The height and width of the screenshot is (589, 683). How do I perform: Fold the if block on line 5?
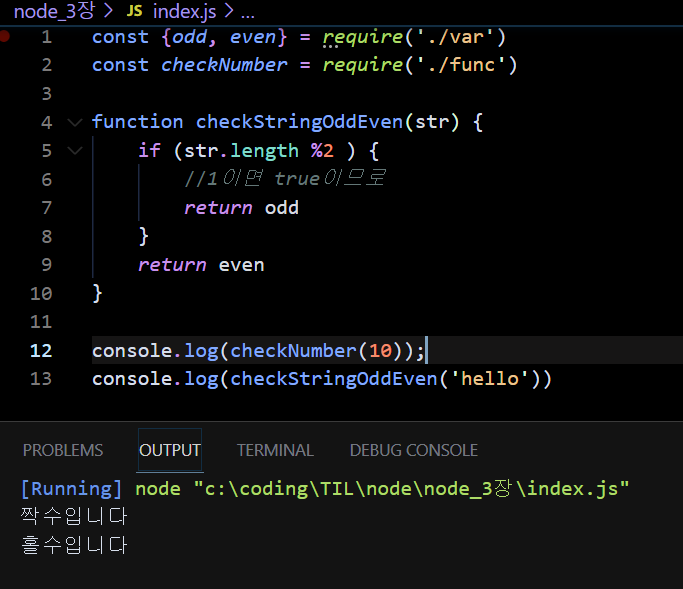[75, 151]
